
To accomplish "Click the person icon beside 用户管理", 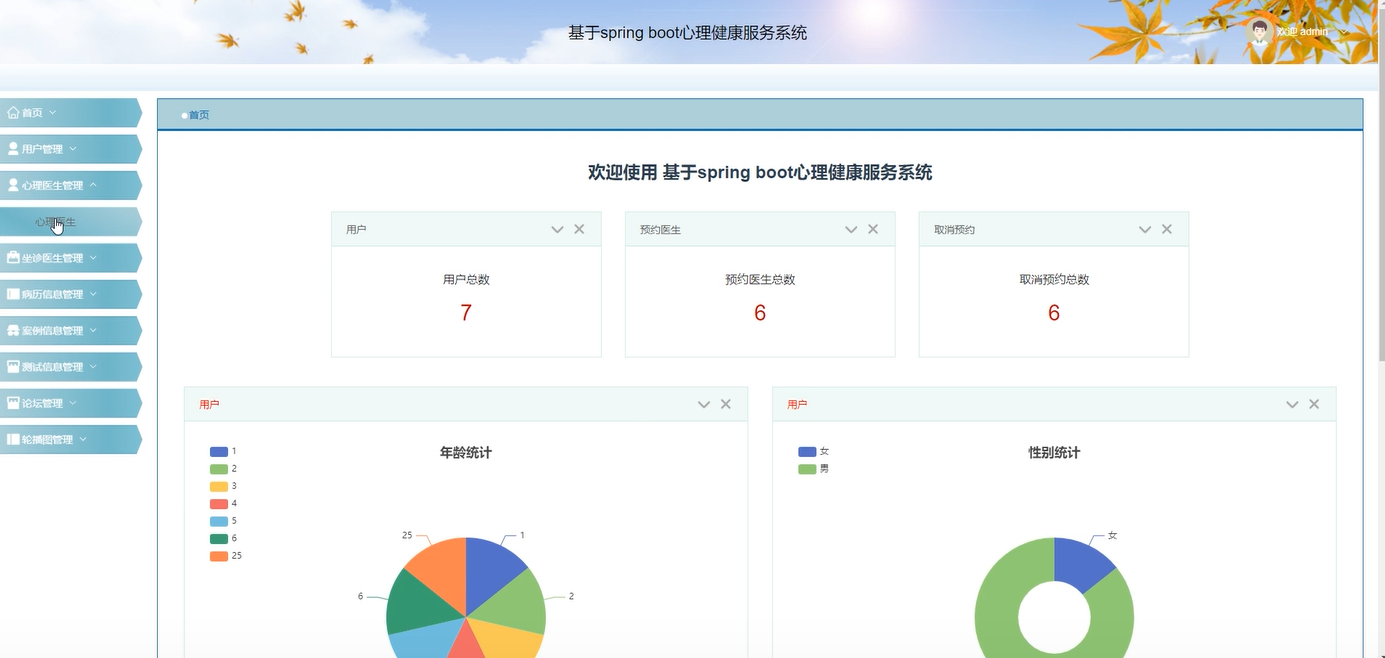I will (x=13, y=149).
